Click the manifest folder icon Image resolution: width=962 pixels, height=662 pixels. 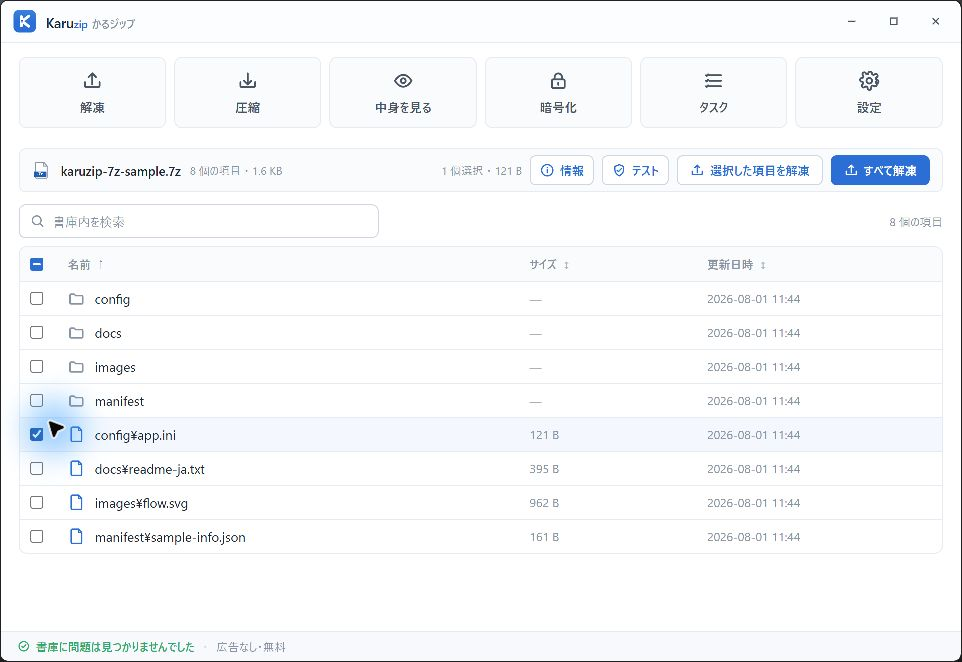tap(76, 401)
